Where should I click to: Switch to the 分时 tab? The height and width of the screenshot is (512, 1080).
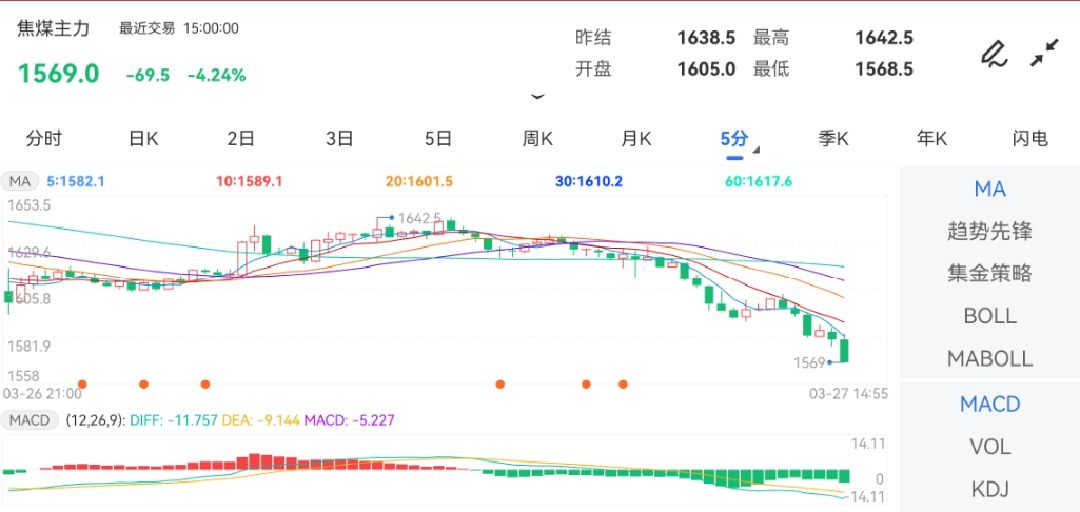pyautogui.click(x=43, y=139)
